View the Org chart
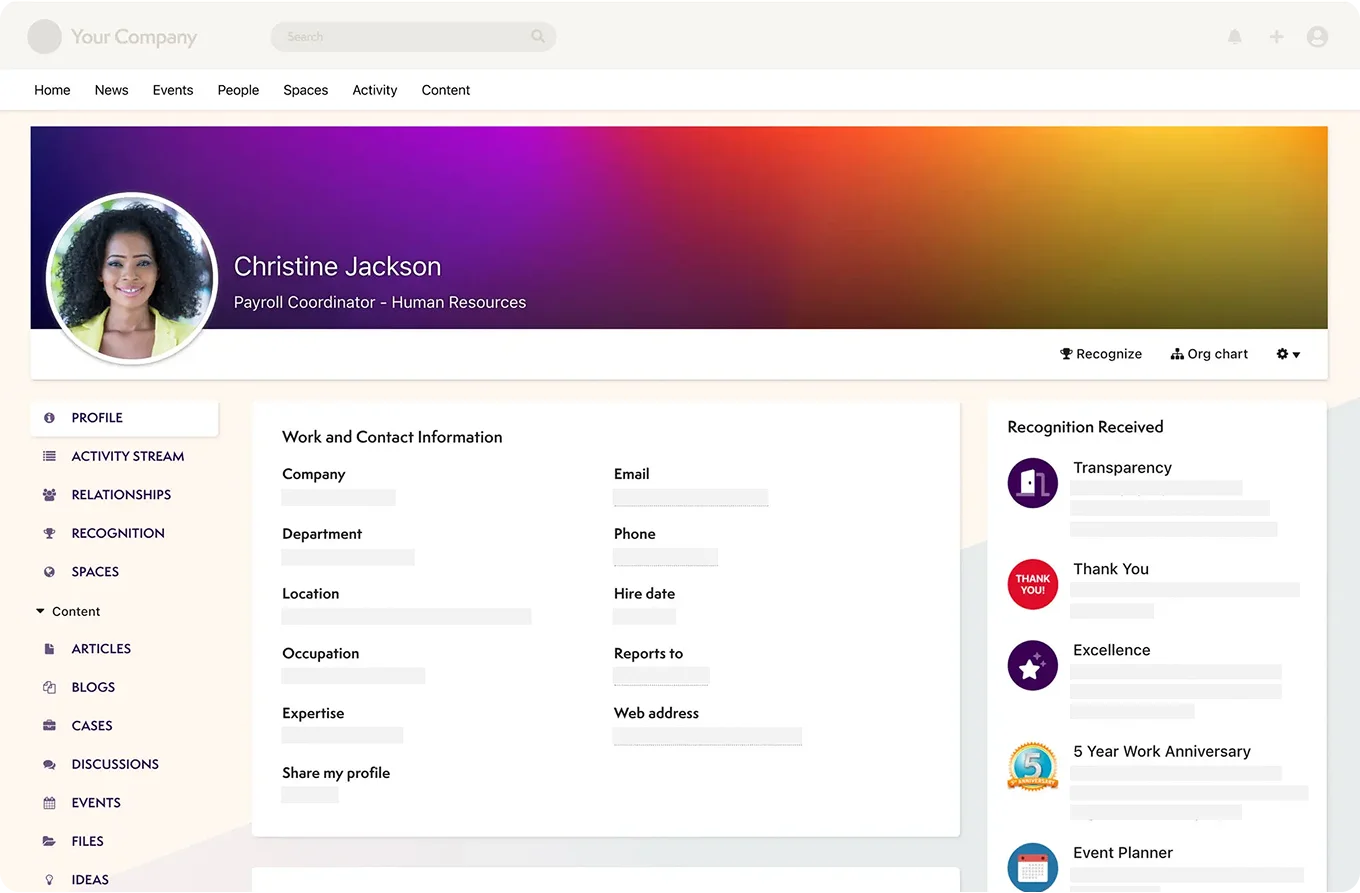 pos(1209,354)
